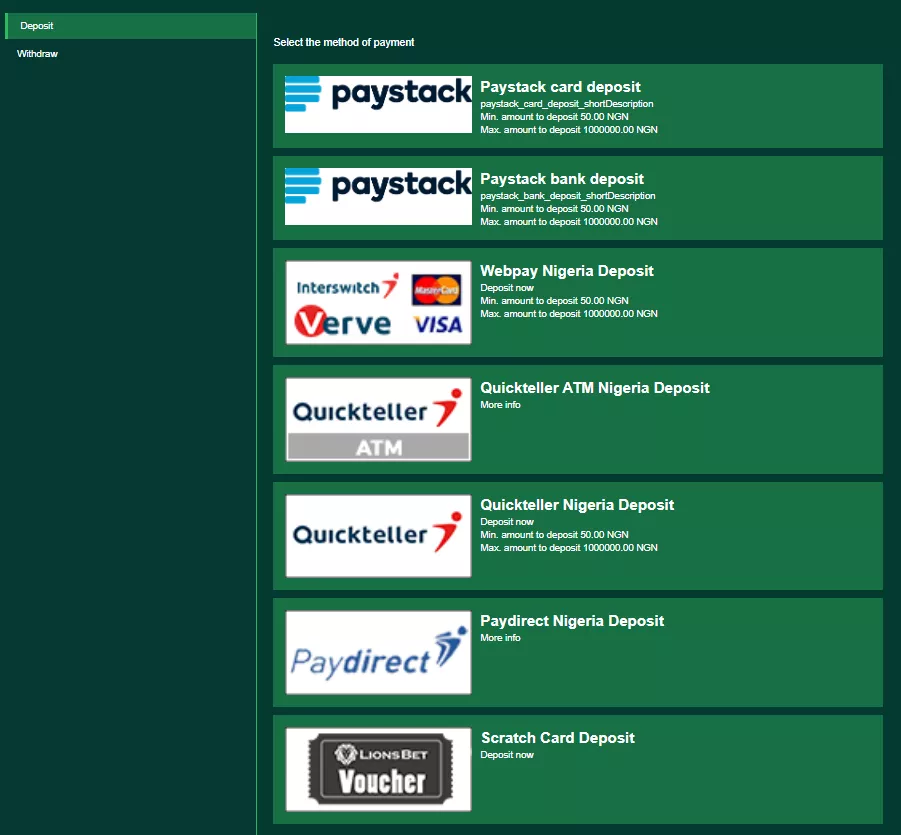Click the Paydirect logo
901x835 pixels.
[x=378, y=652]
